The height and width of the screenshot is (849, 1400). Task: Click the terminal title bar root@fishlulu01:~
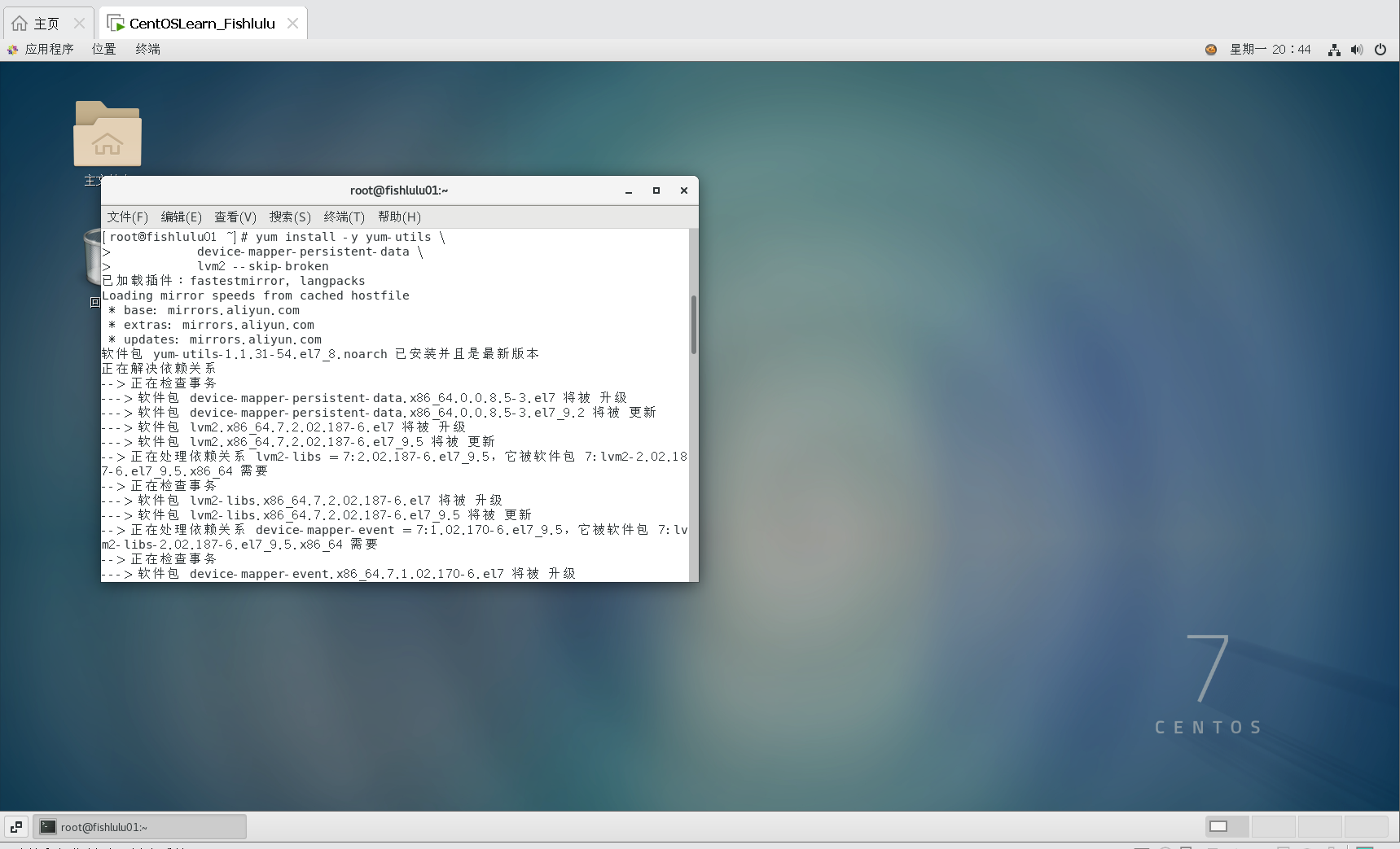click(x=399, y=190)
